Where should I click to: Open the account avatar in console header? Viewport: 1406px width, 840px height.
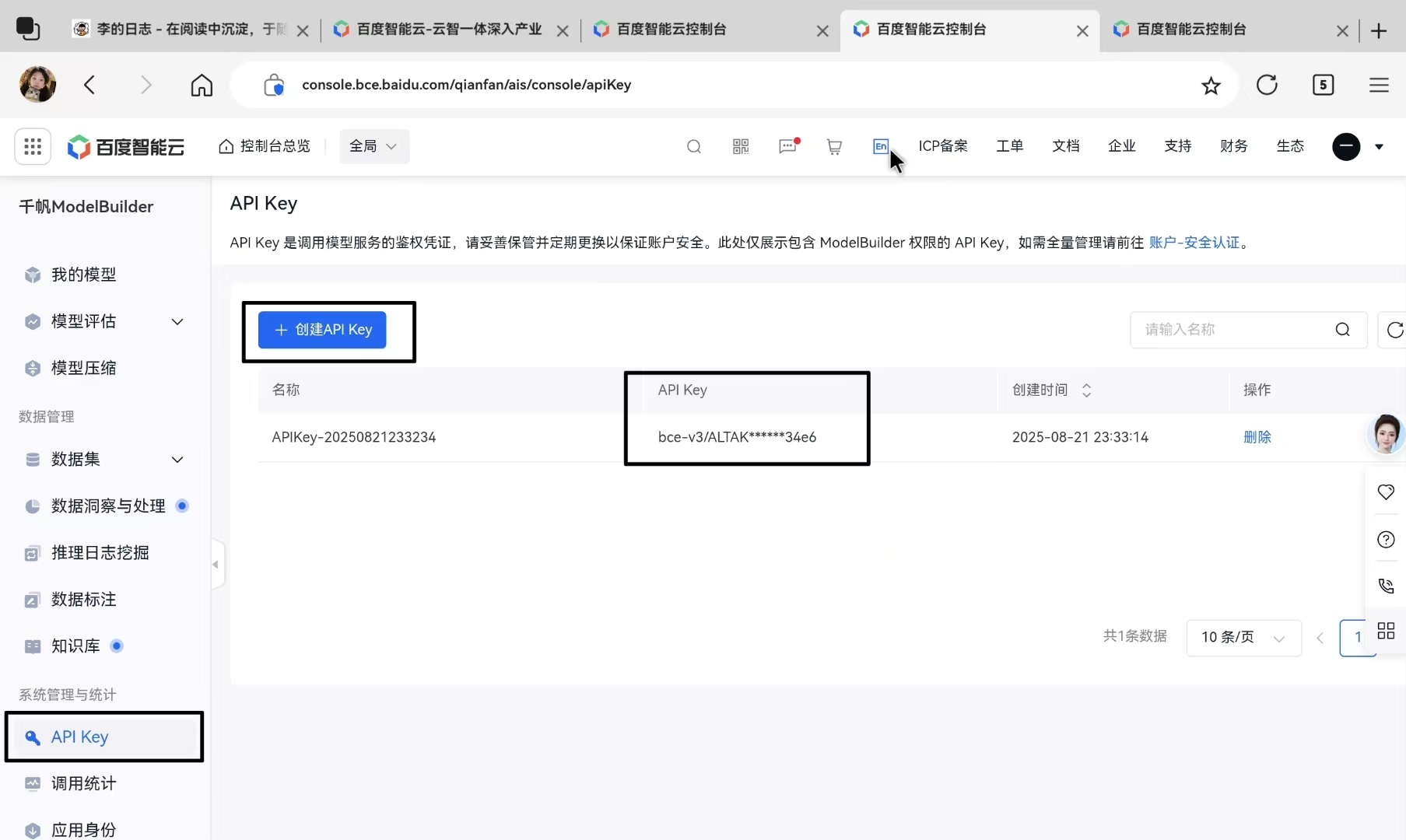pyautogui.click(x=1346, y=146)
